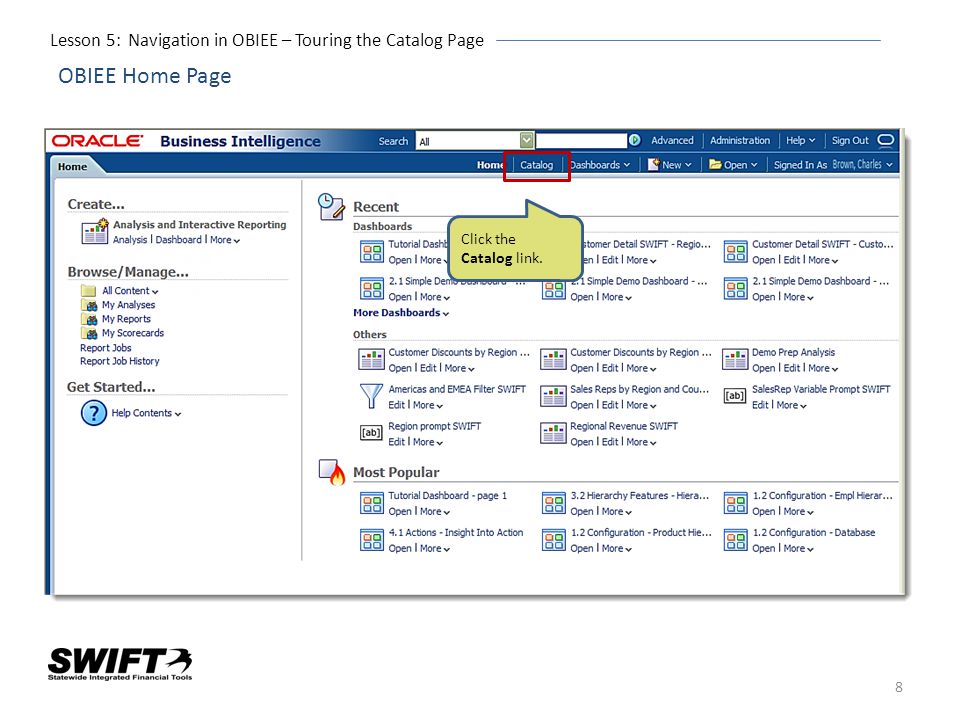Expand the Help Contents menu
Viewport: 960px width, 720px height.
(x=146, y=413)
